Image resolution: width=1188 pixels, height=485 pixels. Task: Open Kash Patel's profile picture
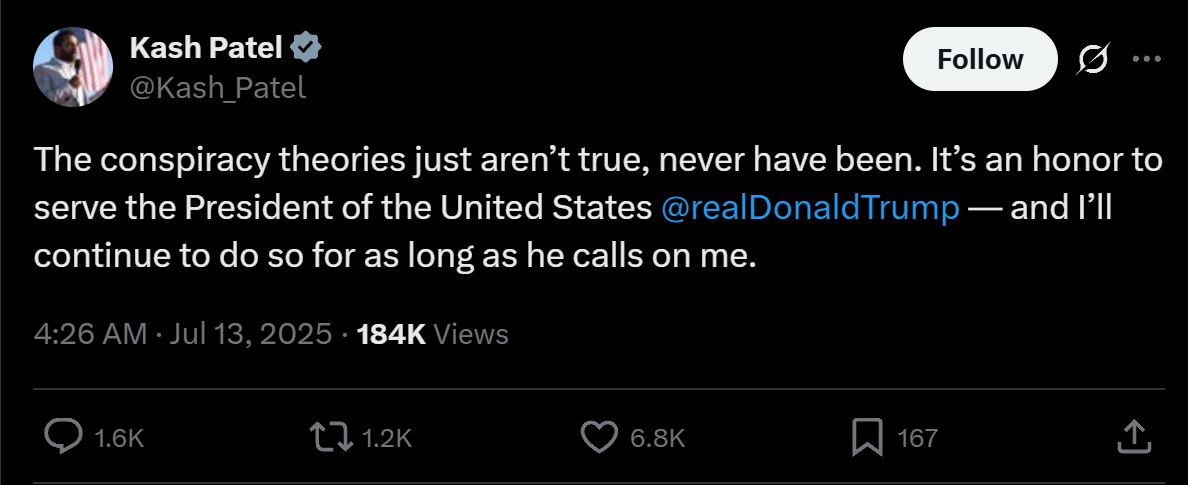(73, 67)
